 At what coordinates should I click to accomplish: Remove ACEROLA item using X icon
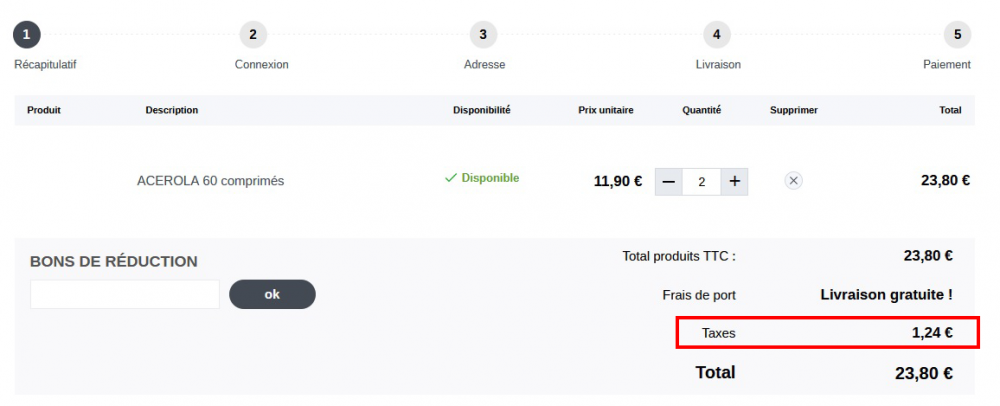tap(793, 181)
